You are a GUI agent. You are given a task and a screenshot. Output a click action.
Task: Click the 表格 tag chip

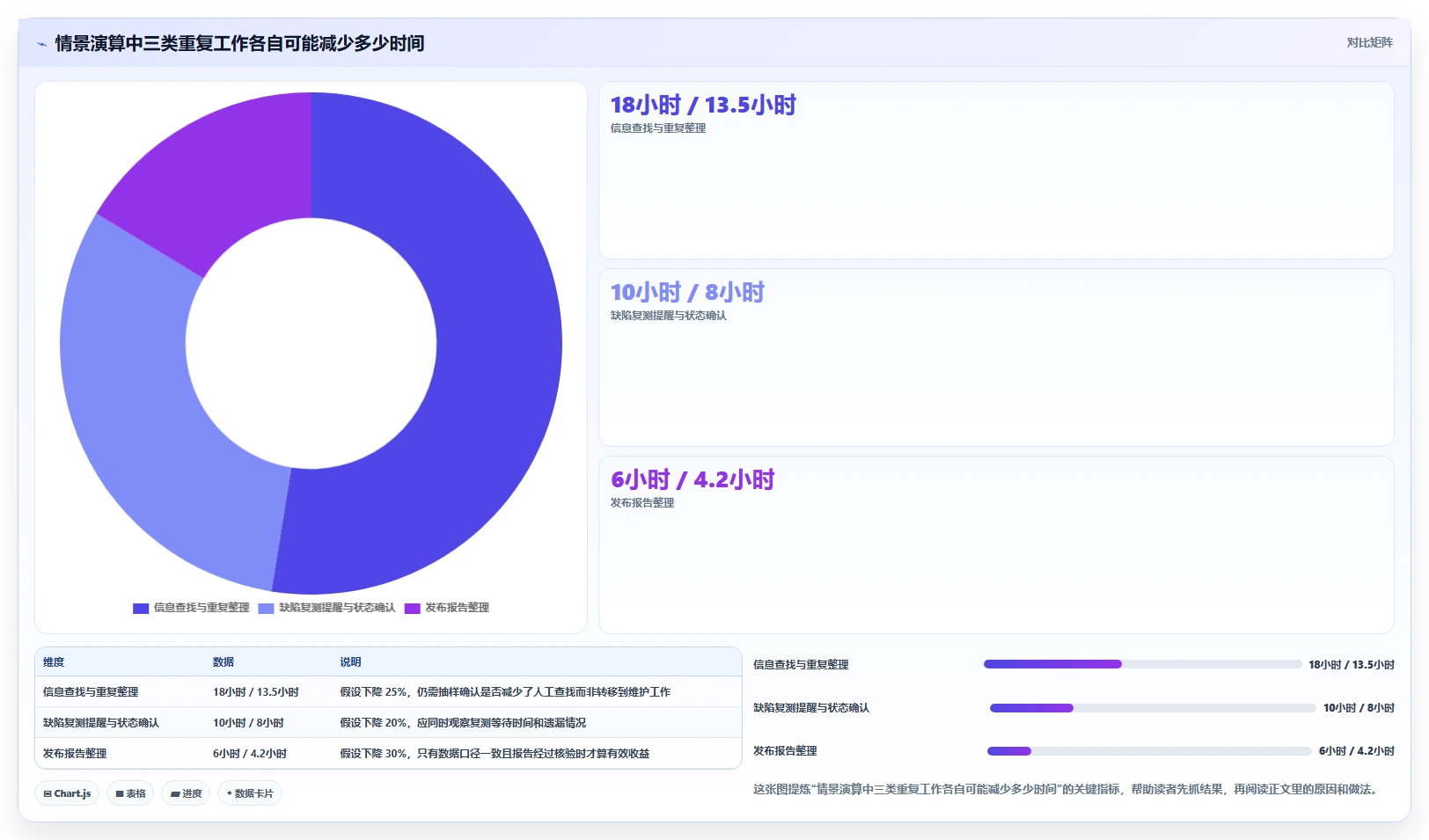coord(130,793)
